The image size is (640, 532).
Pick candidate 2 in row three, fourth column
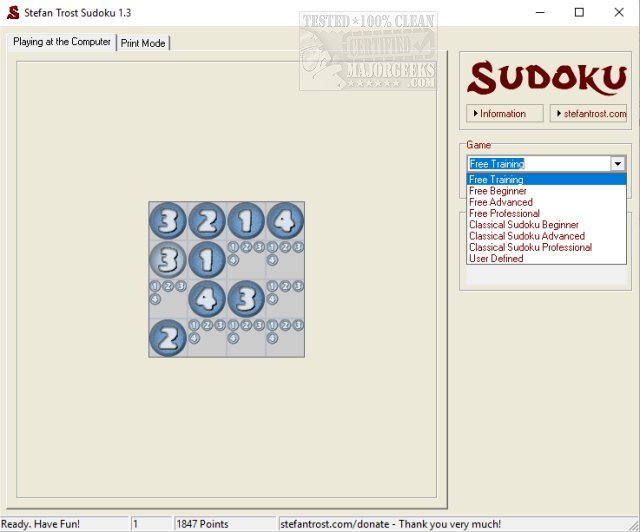tap(285, 286)
